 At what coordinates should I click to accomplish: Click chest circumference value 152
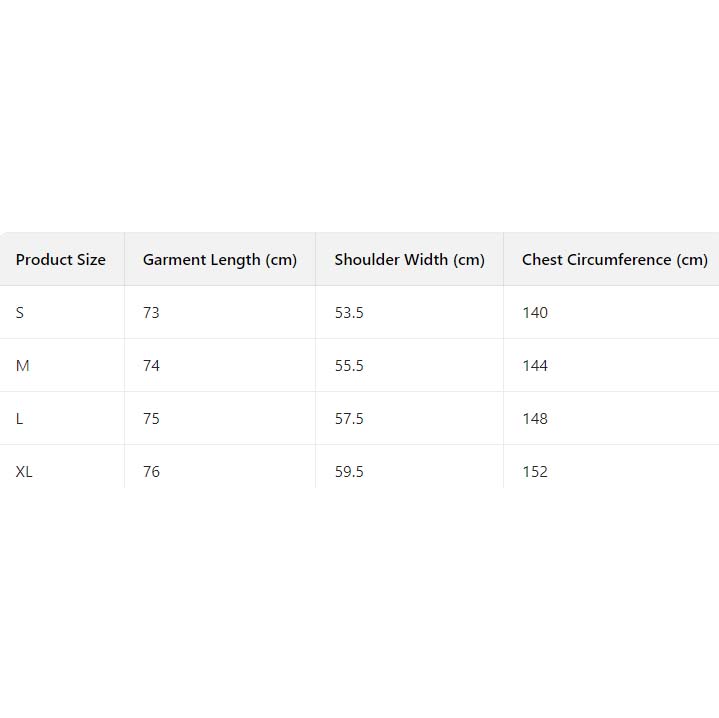[x=535, y=472]
